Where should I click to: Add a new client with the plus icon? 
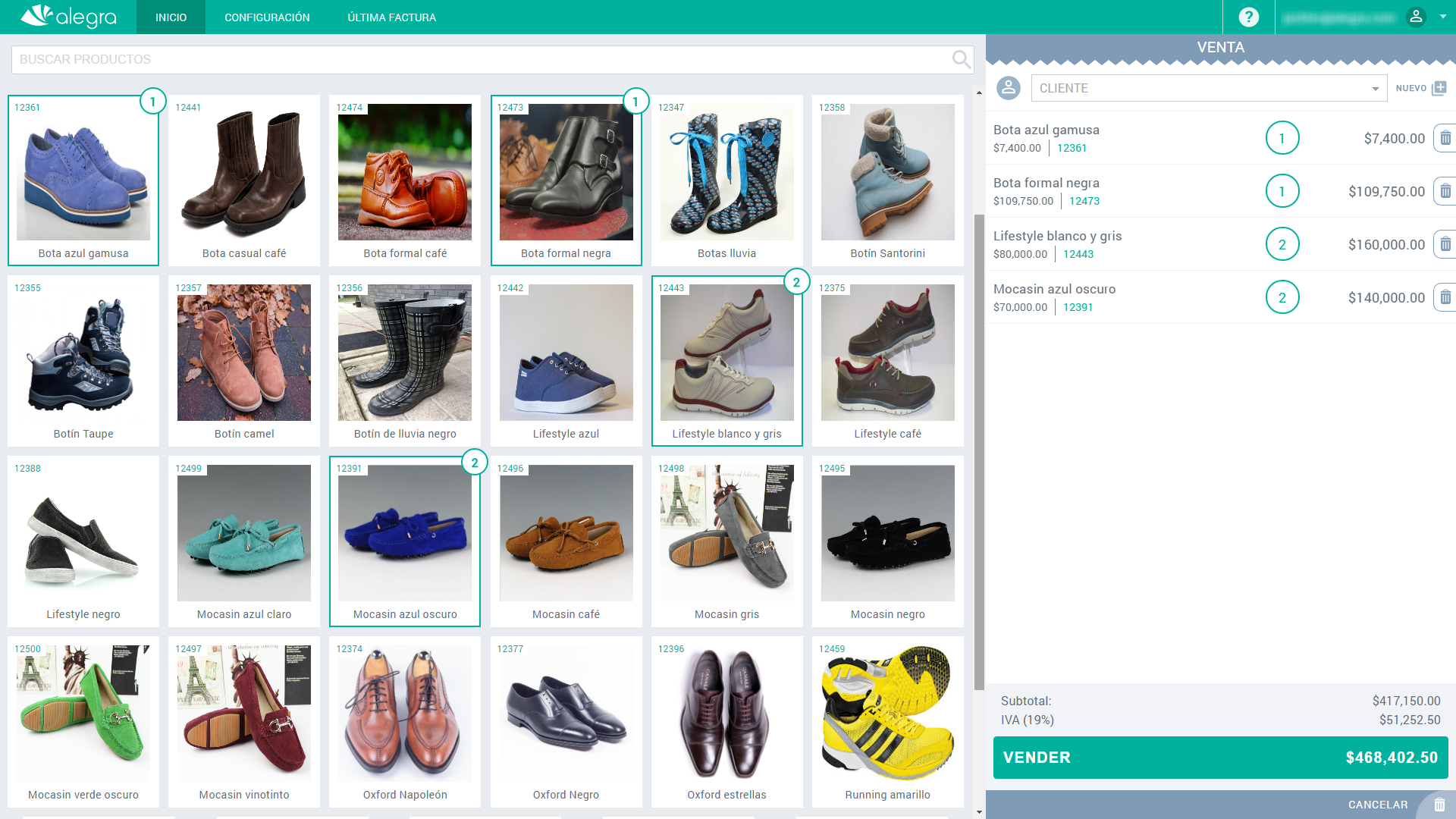click(1439, 88)
